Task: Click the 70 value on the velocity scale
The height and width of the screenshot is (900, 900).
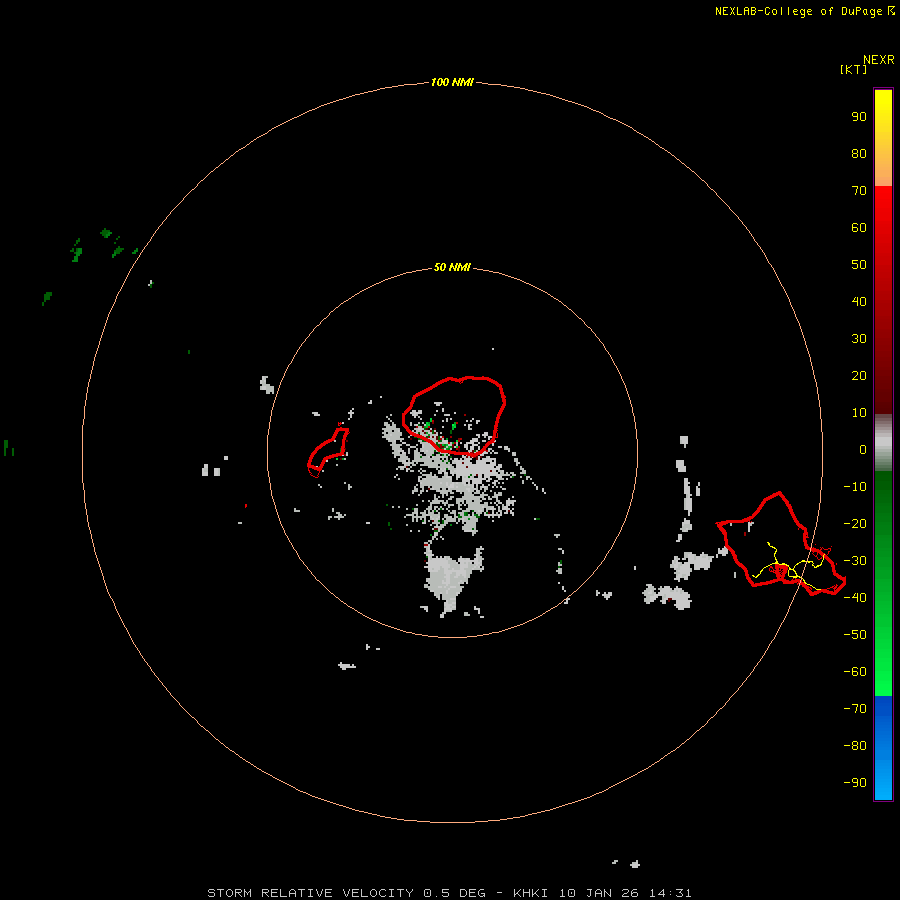Action: [859, 191]
